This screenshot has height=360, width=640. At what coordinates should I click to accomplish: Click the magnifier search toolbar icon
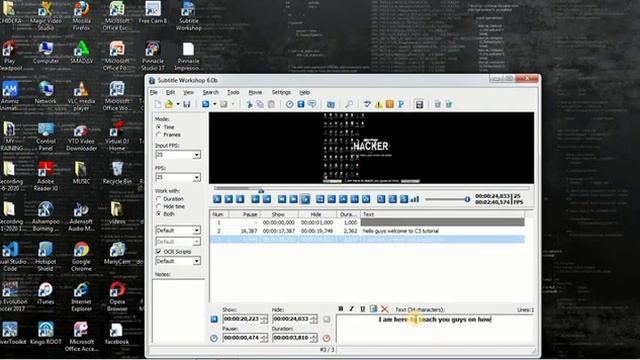[x=349, y=104]
